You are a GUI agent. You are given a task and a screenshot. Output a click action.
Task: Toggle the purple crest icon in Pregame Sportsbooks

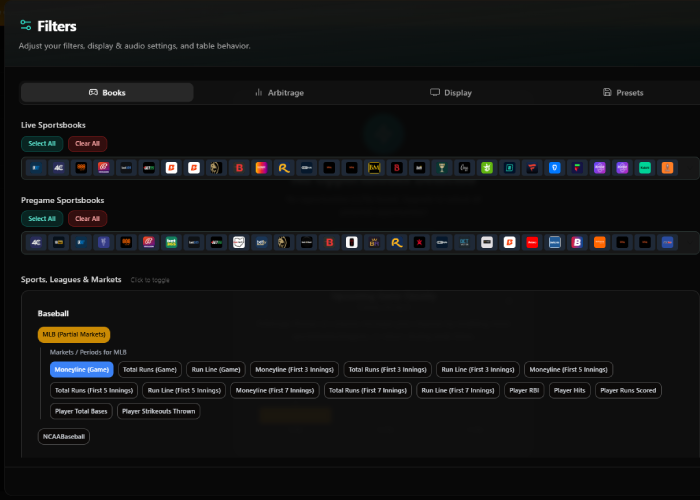pos(104,242)
